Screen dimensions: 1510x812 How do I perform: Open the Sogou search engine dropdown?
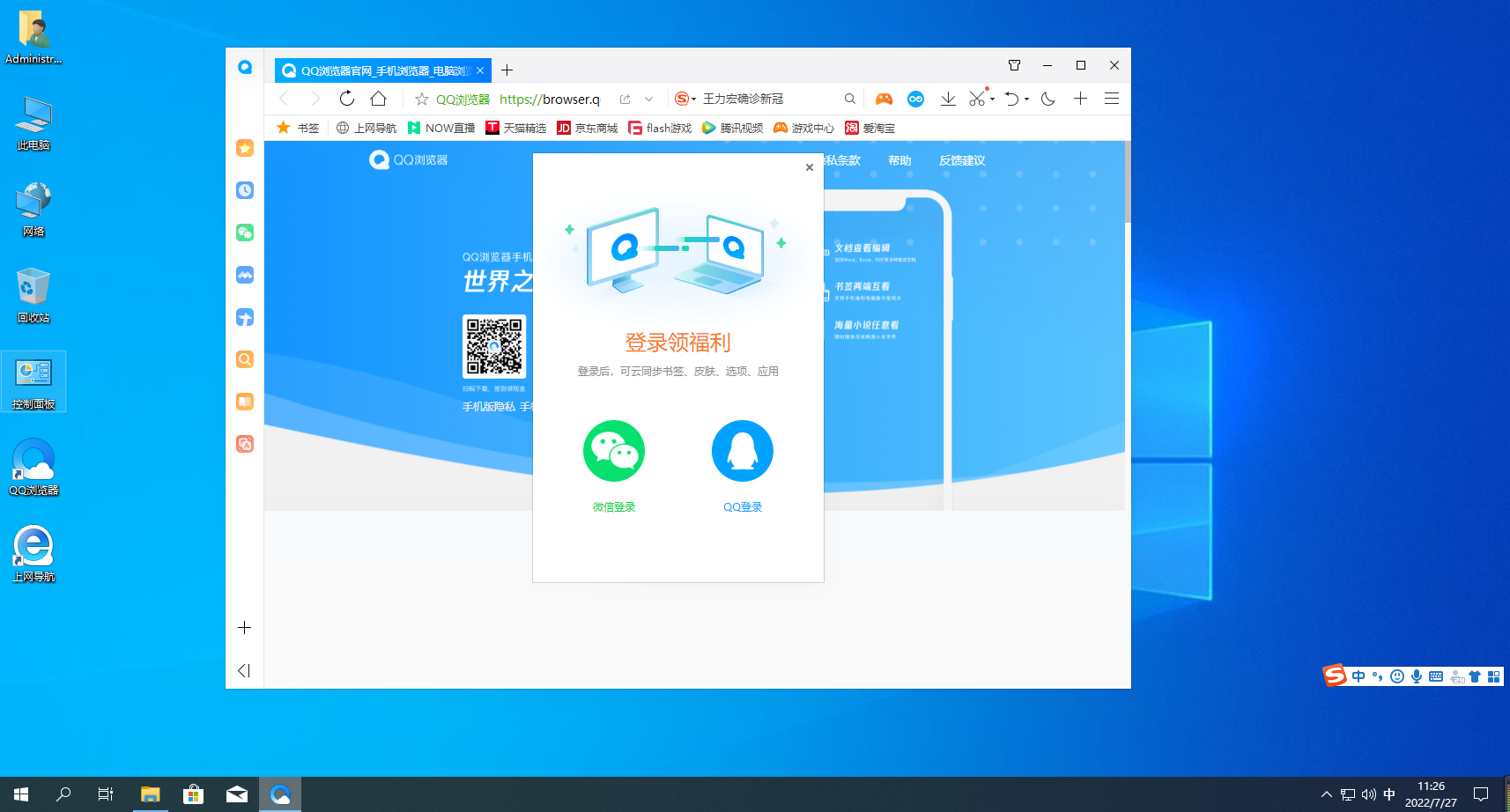coord(685,99)
